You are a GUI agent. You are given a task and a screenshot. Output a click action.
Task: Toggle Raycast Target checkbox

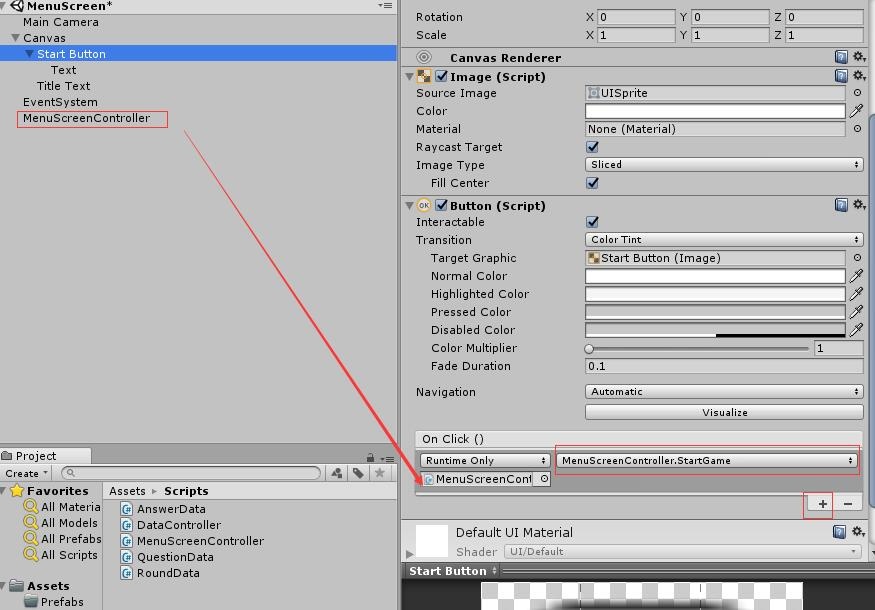tap(592, 147)
